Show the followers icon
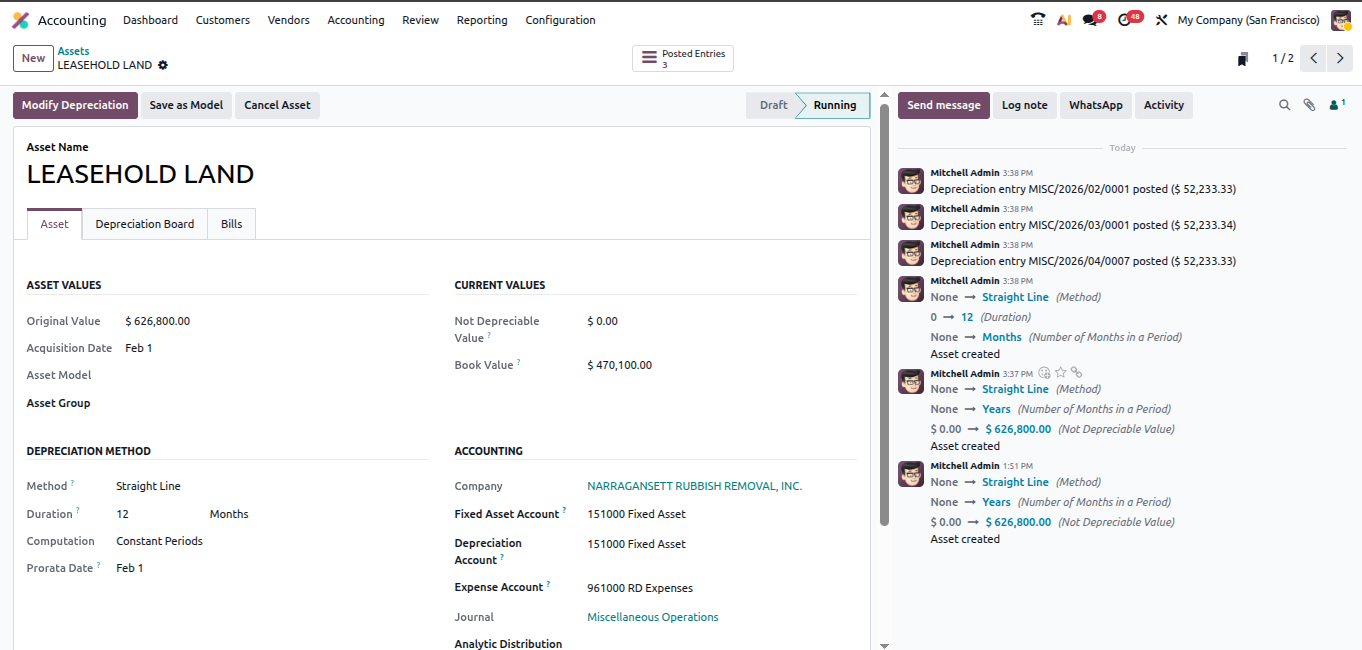 [x=1337, y=104]
